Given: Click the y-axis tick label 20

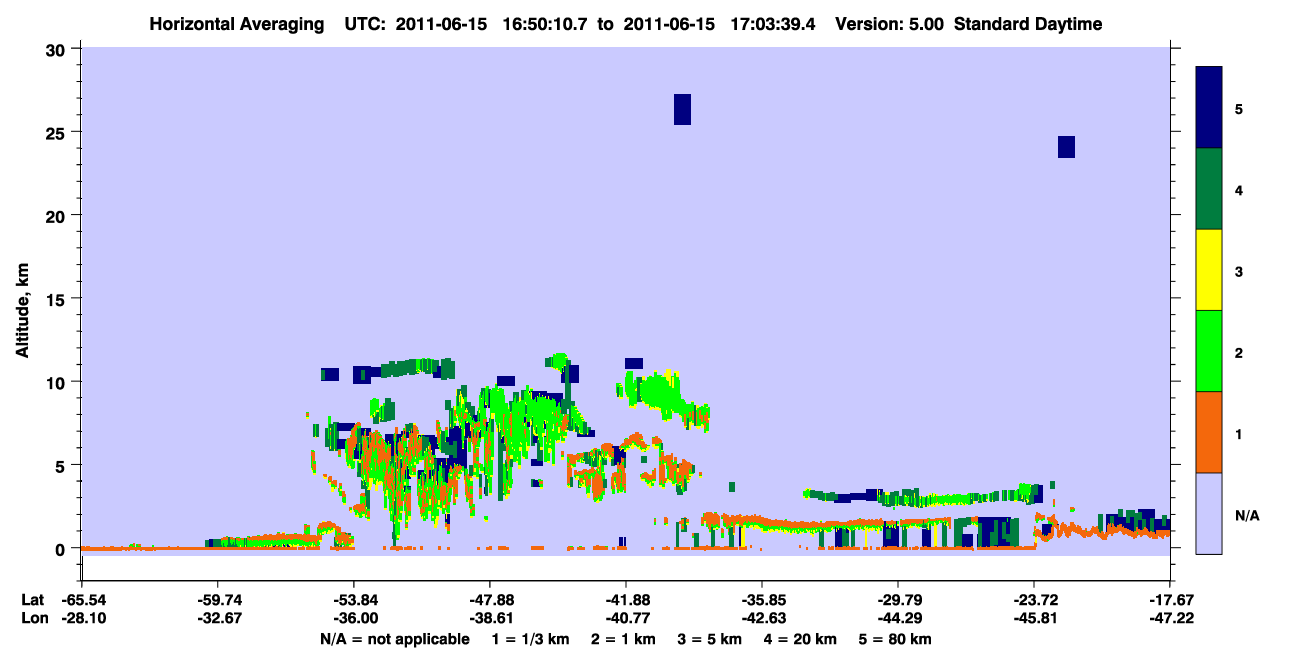Looking at the screenshot, I should (58, 216).
